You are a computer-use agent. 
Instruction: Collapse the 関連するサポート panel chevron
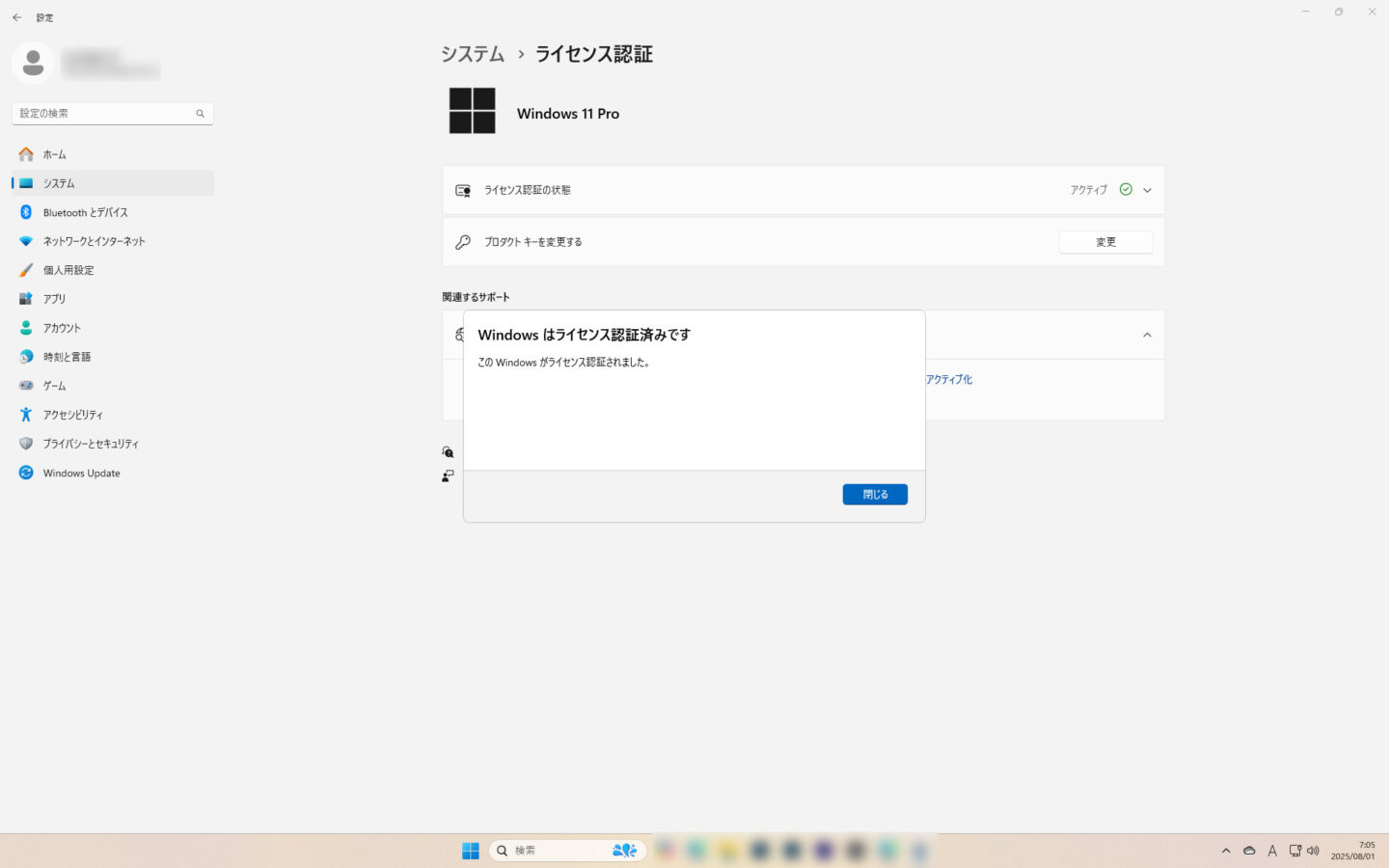(1147, 335)
